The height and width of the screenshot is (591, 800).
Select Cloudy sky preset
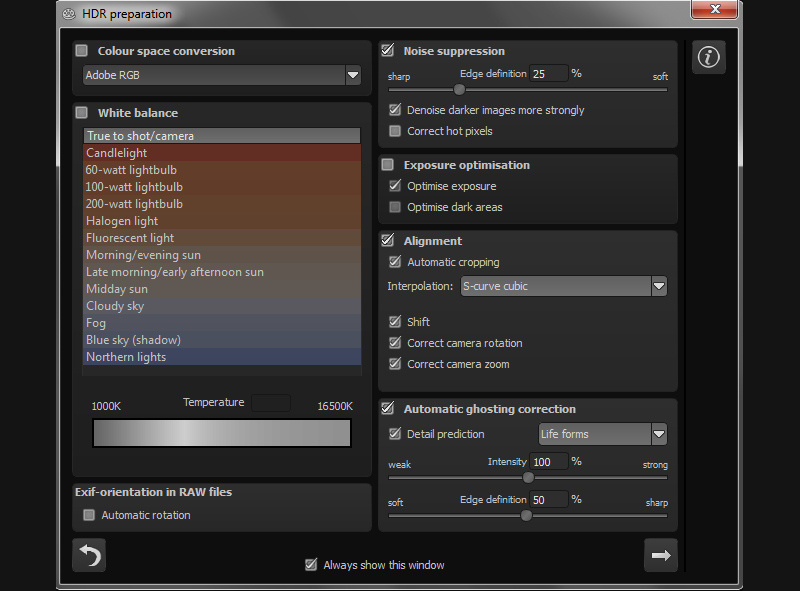point(222,306)
